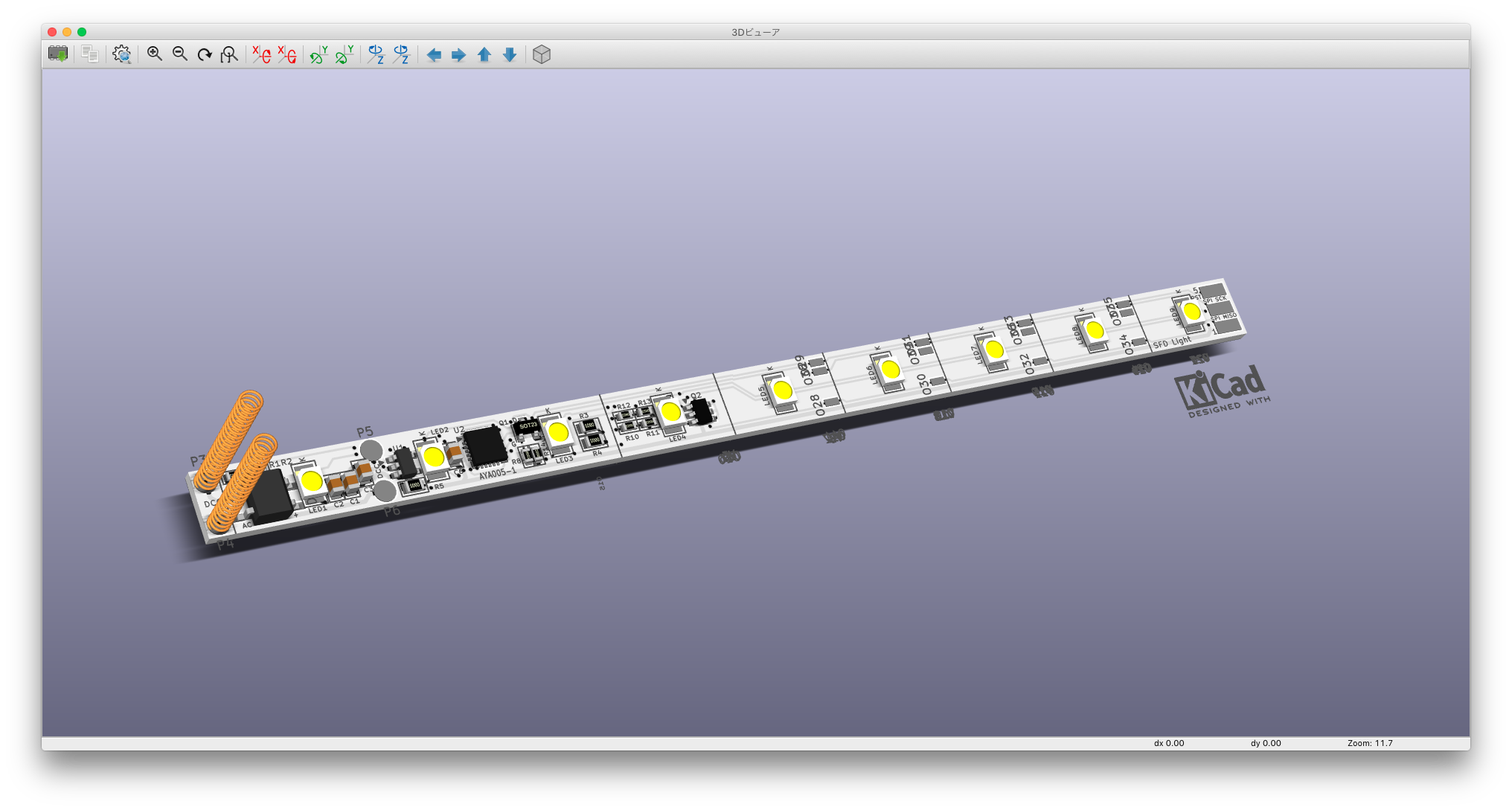The image size is (1512, 810).
Task: Rotate X counterclockwise (second red icon)
Action: click(x=286, y=54)
